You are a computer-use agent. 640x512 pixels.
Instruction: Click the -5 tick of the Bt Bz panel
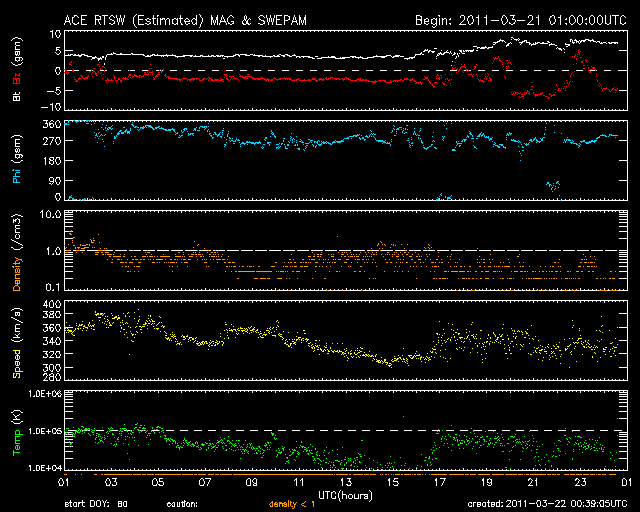coord(53,89)
